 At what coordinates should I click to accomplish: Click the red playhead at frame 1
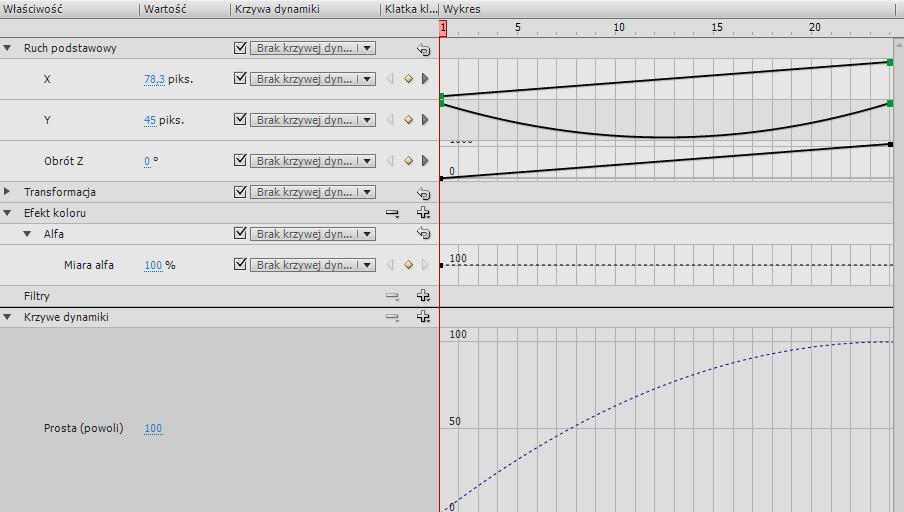443,28
